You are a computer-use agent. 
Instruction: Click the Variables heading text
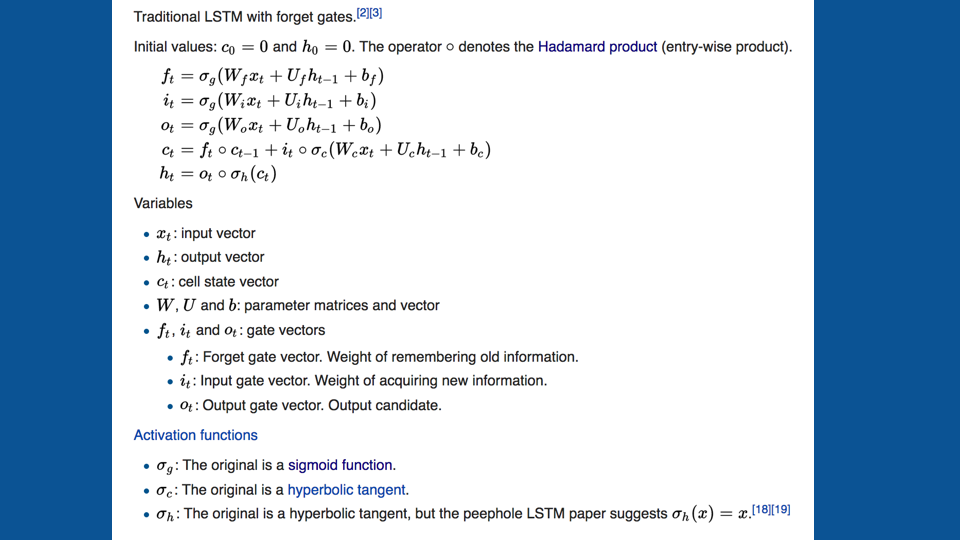163,203
